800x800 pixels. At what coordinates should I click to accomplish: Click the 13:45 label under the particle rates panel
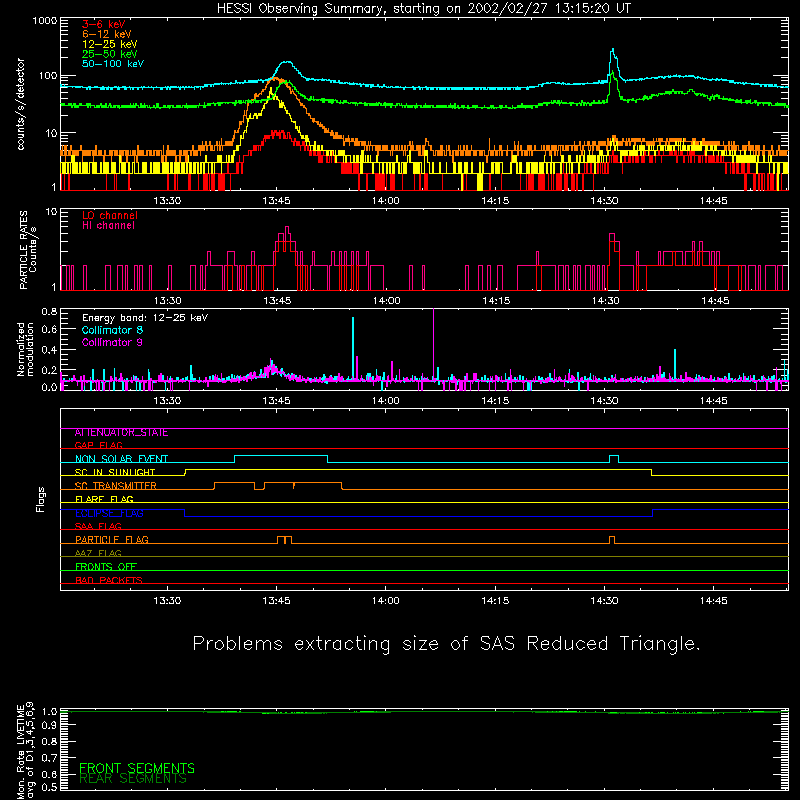(x=277, y=301)
